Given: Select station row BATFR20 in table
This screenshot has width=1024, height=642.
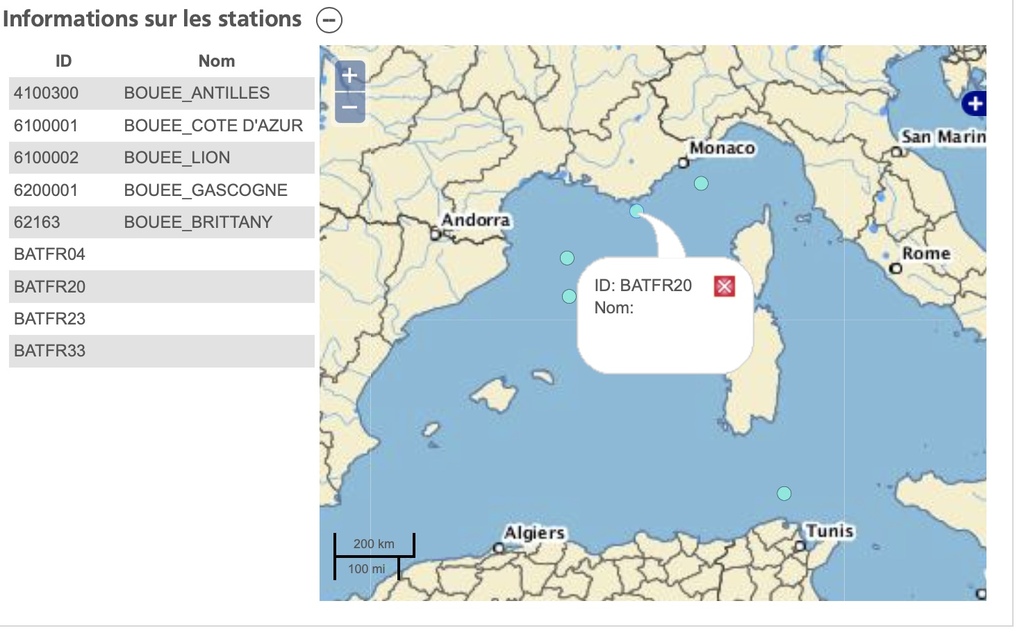Looking at the screenshot, I should click(161, 287).
